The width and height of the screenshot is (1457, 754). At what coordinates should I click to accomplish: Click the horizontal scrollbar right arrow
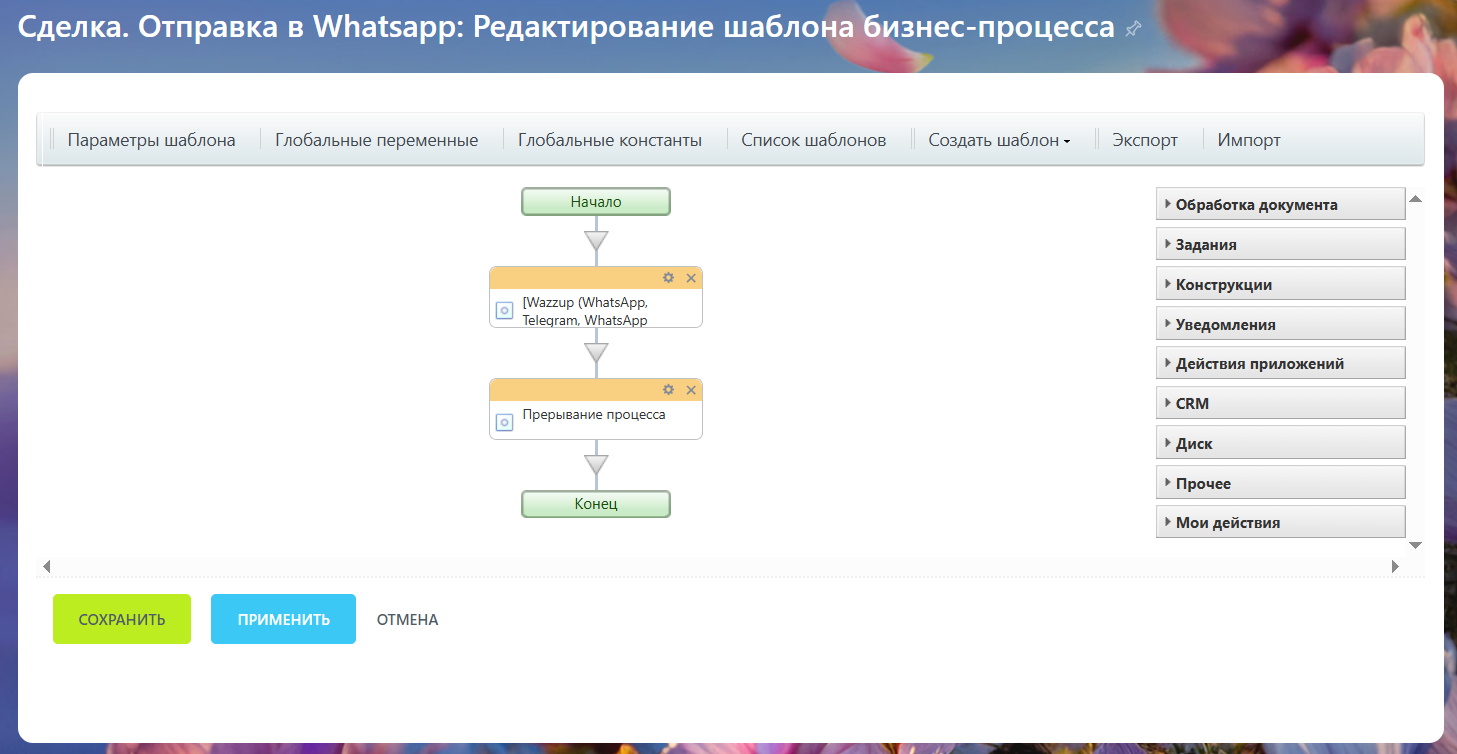pyautogui.click(x=1396, y=567)
